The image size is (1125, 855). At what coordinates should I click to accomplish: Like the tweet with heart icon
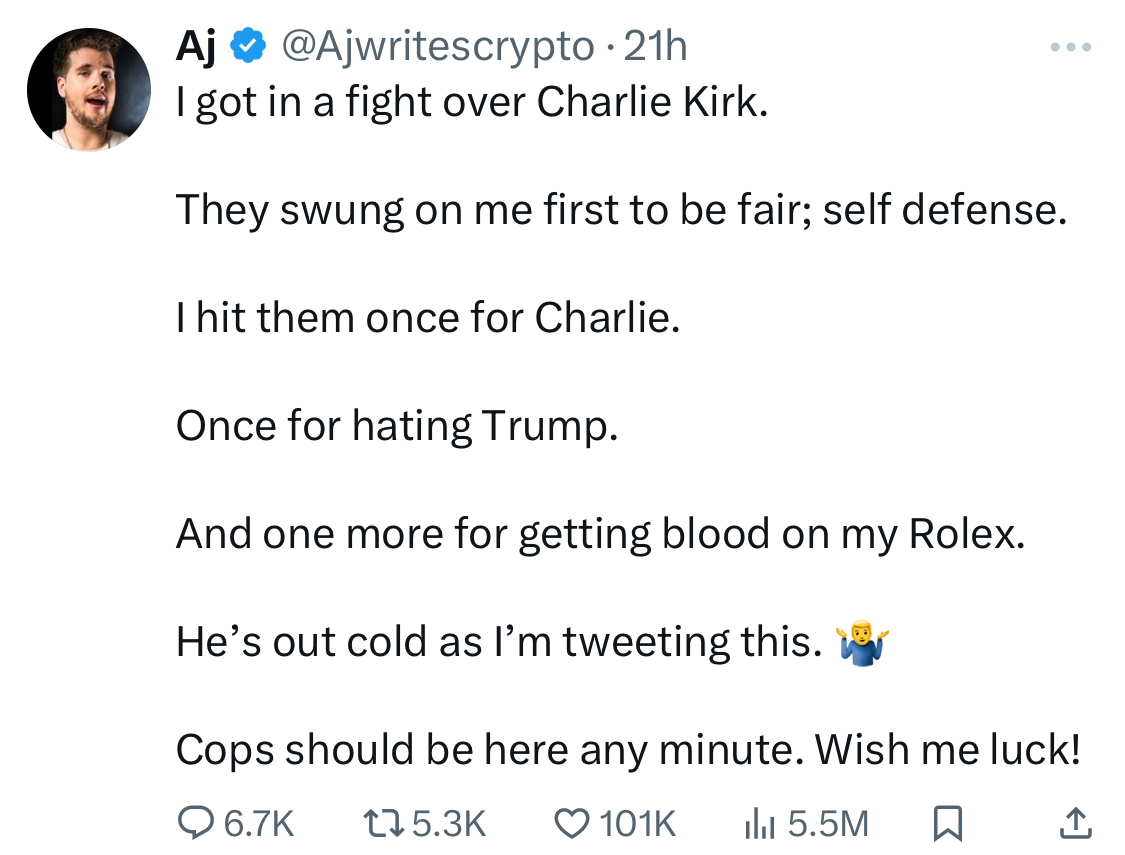click(x=573, y=823)
